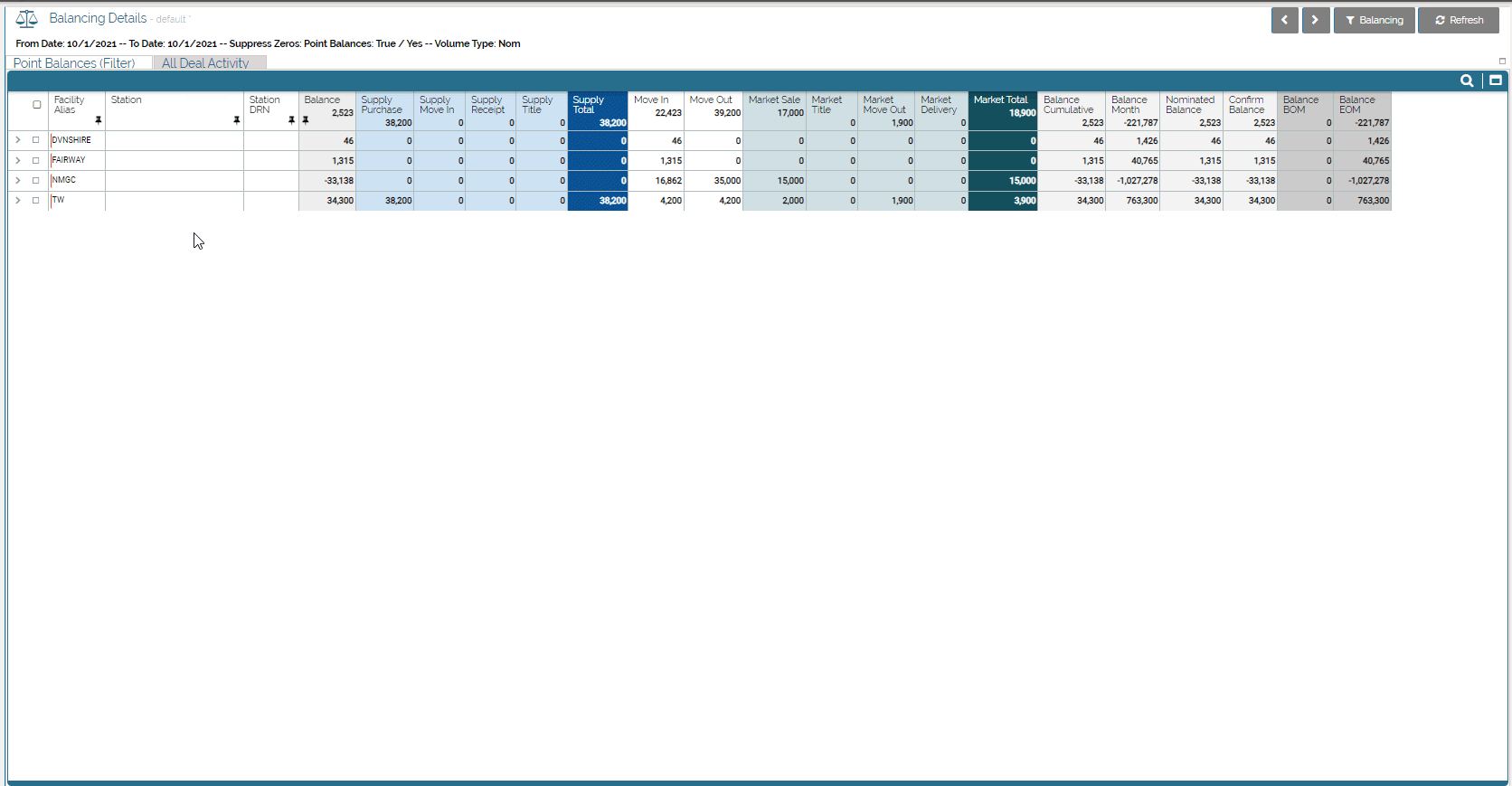Open the Balancing filter button

coord(1374,20)
